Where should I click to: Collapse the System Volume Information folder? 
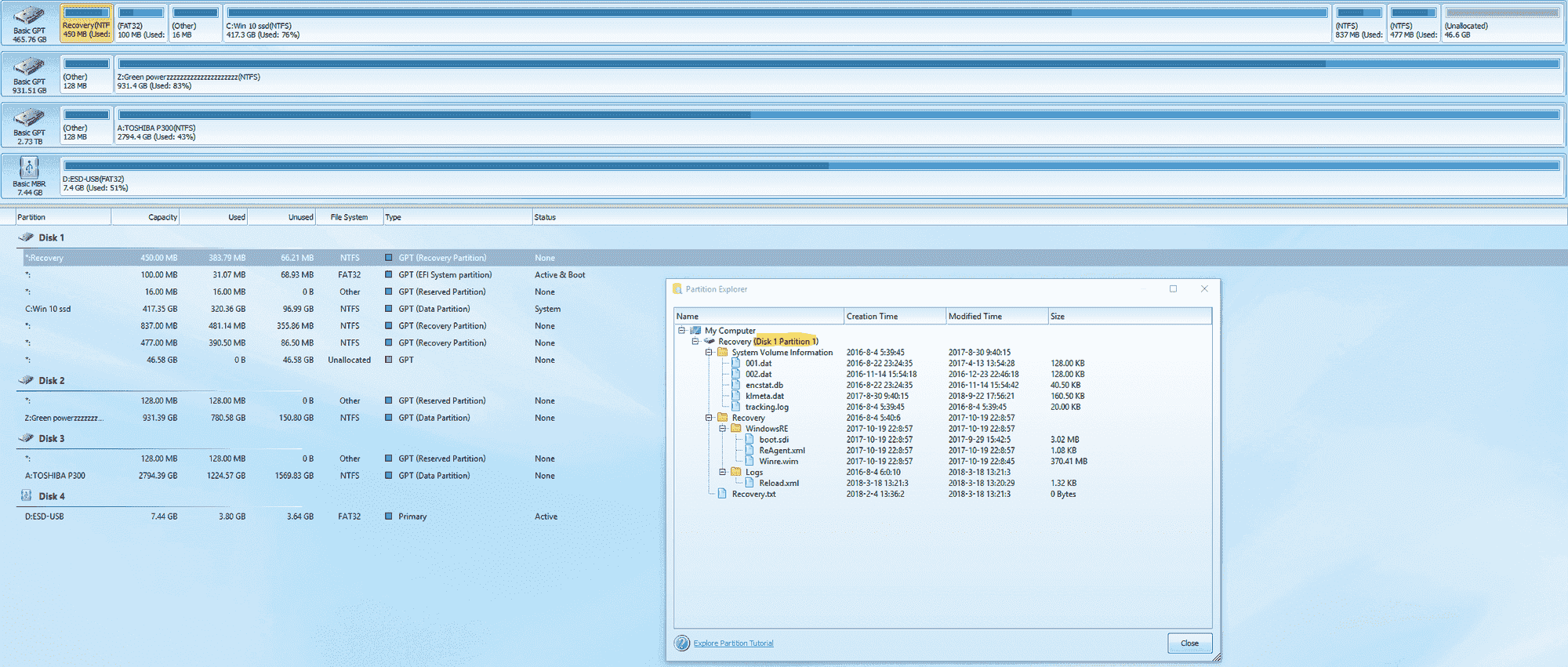click(709, 353)
